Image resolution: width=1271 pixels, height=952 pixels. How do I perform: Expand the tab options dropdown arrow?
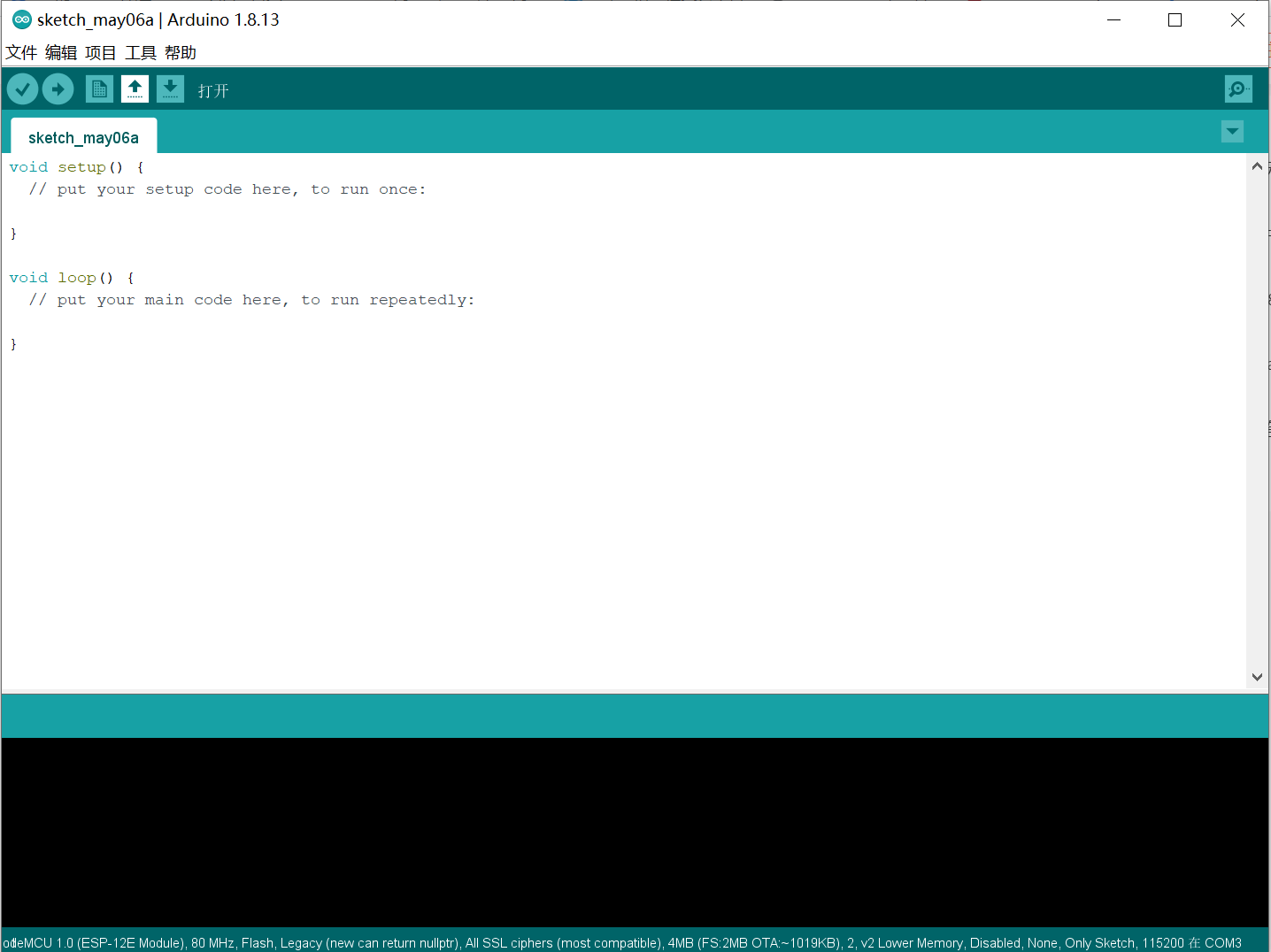1232,132
